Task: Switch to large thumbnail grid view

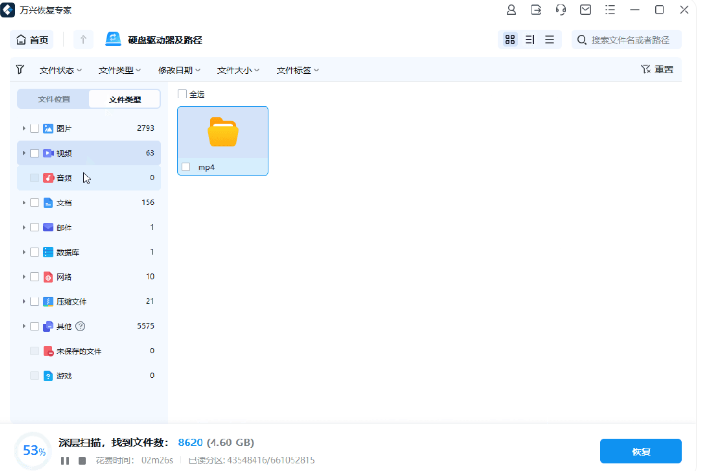Action: (510, 40)
